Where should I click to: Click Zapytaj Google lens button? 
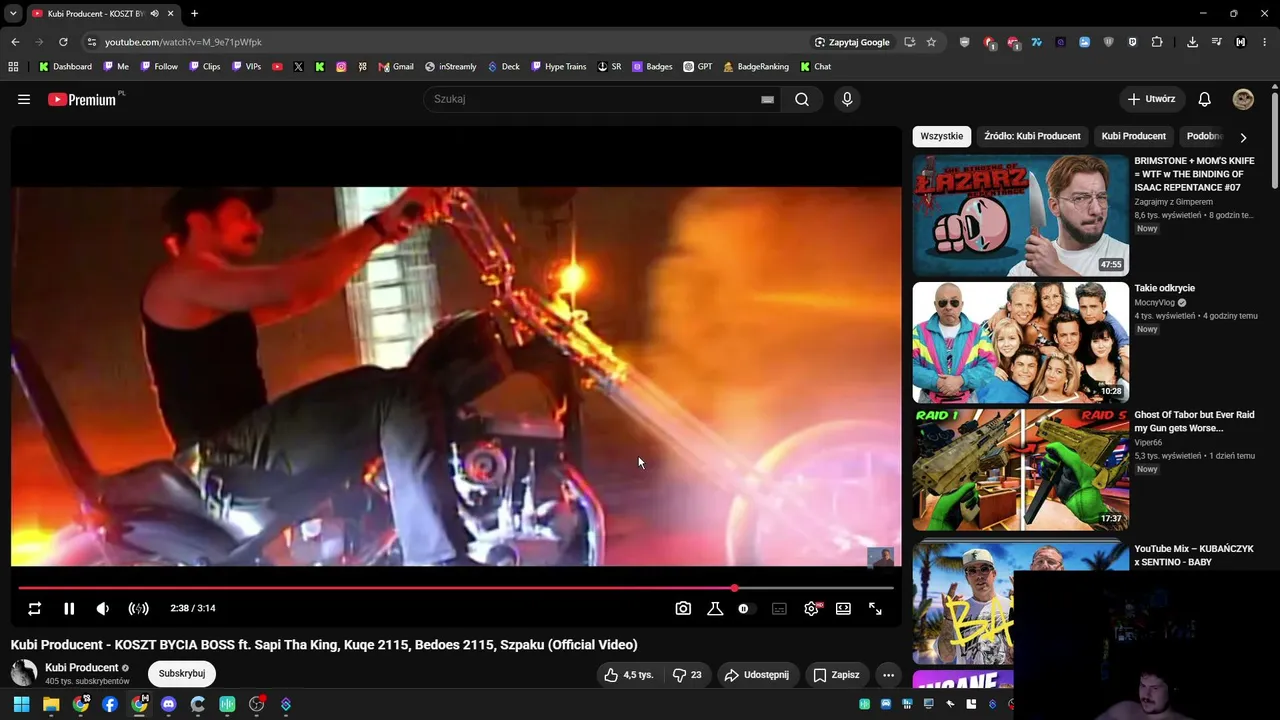tap(852, 42)
